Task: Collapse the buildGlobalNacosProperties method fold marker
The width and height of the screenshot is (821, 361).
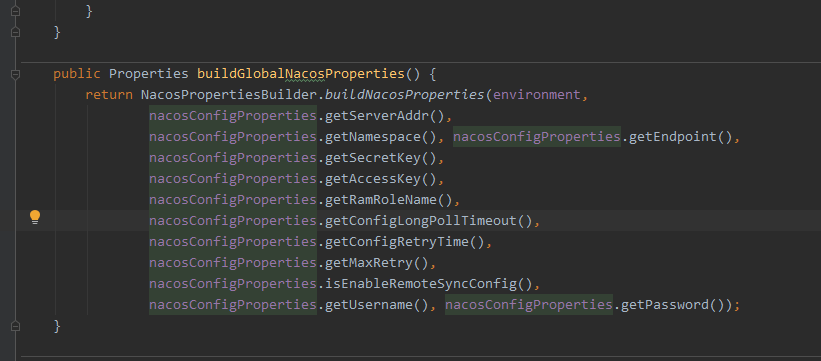Action: 15,74
